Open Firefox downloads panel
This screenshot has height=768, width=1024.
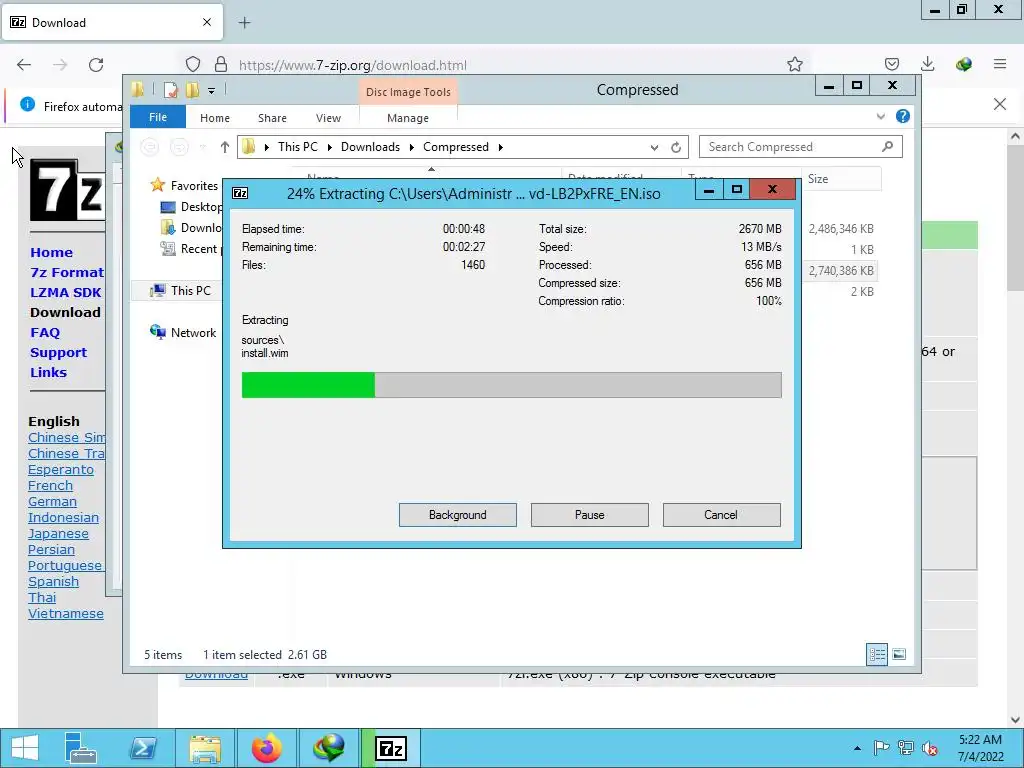tap(927, 63)
